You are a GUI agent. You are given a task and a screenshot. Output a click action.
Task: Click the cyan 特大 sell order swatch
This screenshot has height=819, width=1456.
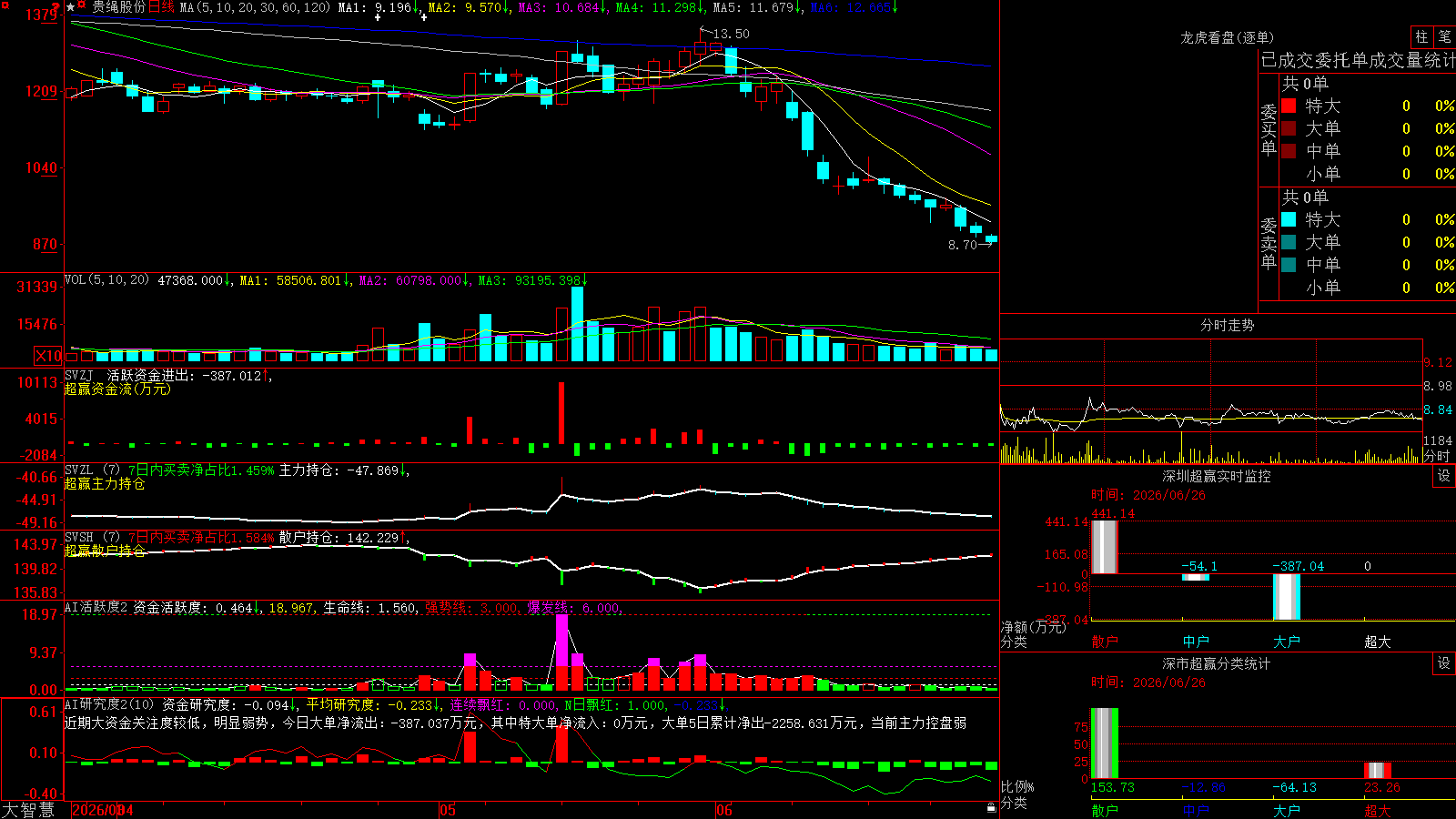tap(1289, 219)
